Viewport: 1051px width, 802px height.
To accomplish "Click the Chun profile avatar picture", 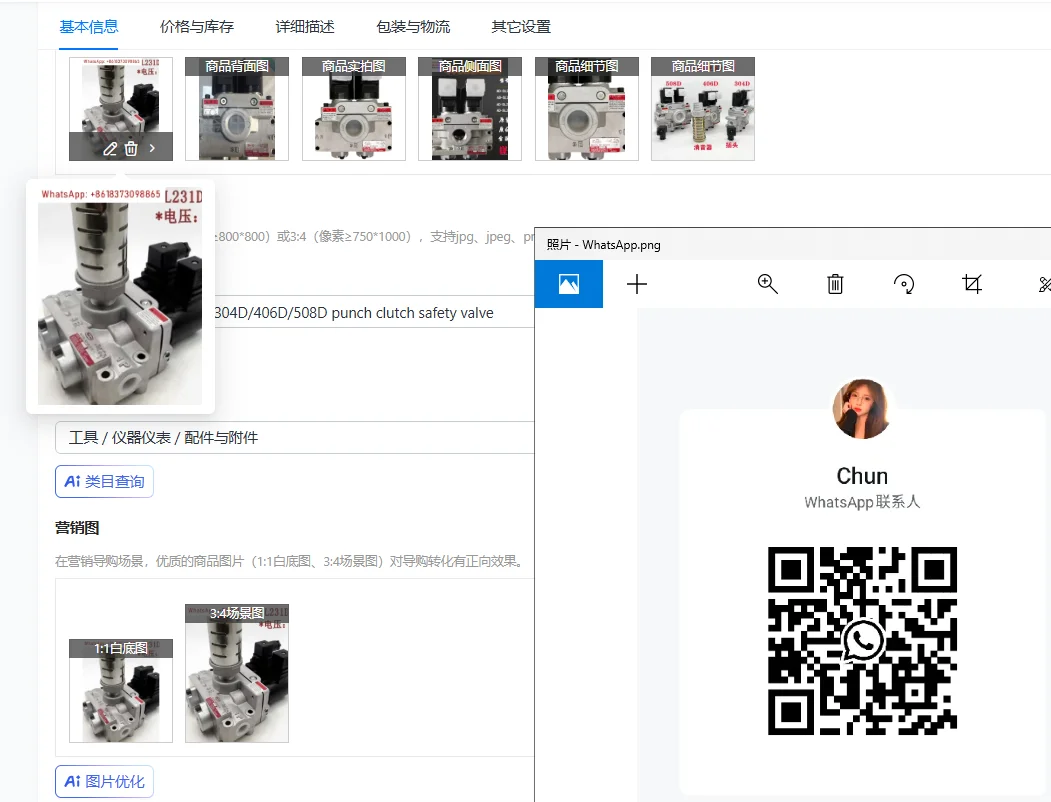I will click(x=862, y=409).
